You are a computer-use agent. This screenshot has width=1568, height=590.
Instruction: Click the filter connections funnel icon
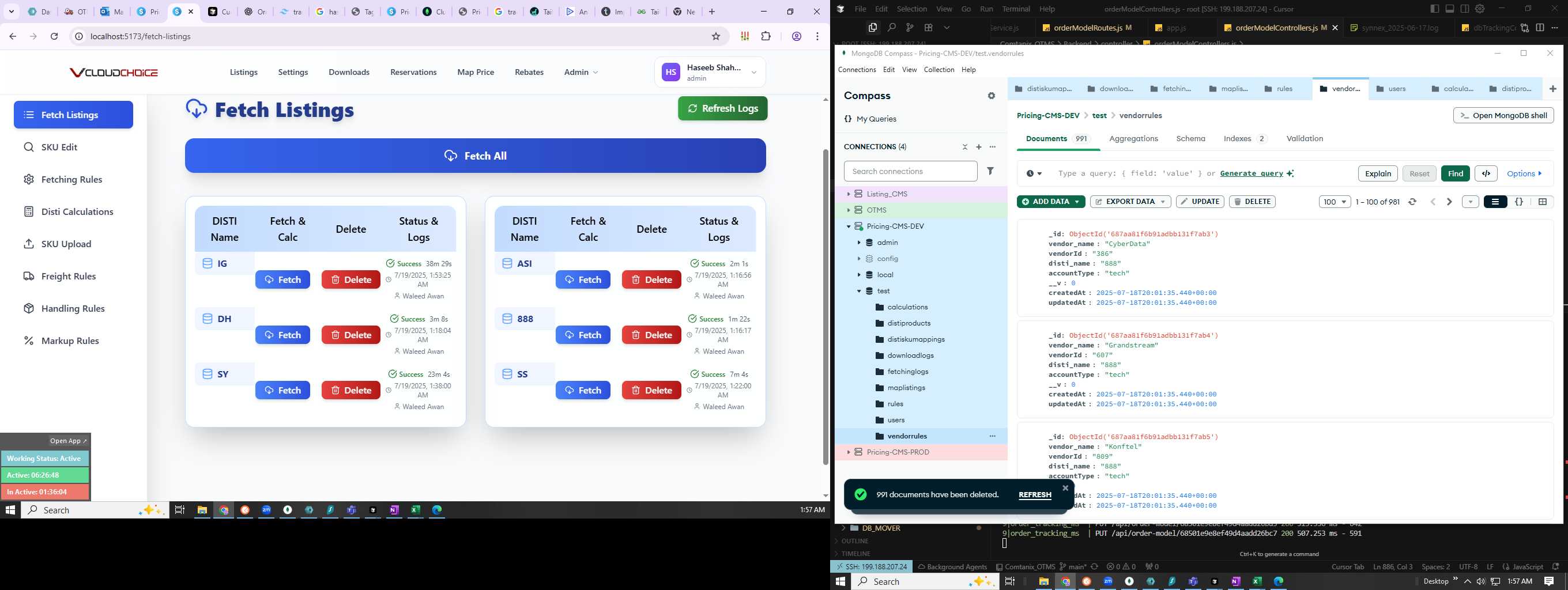(990, 172)
